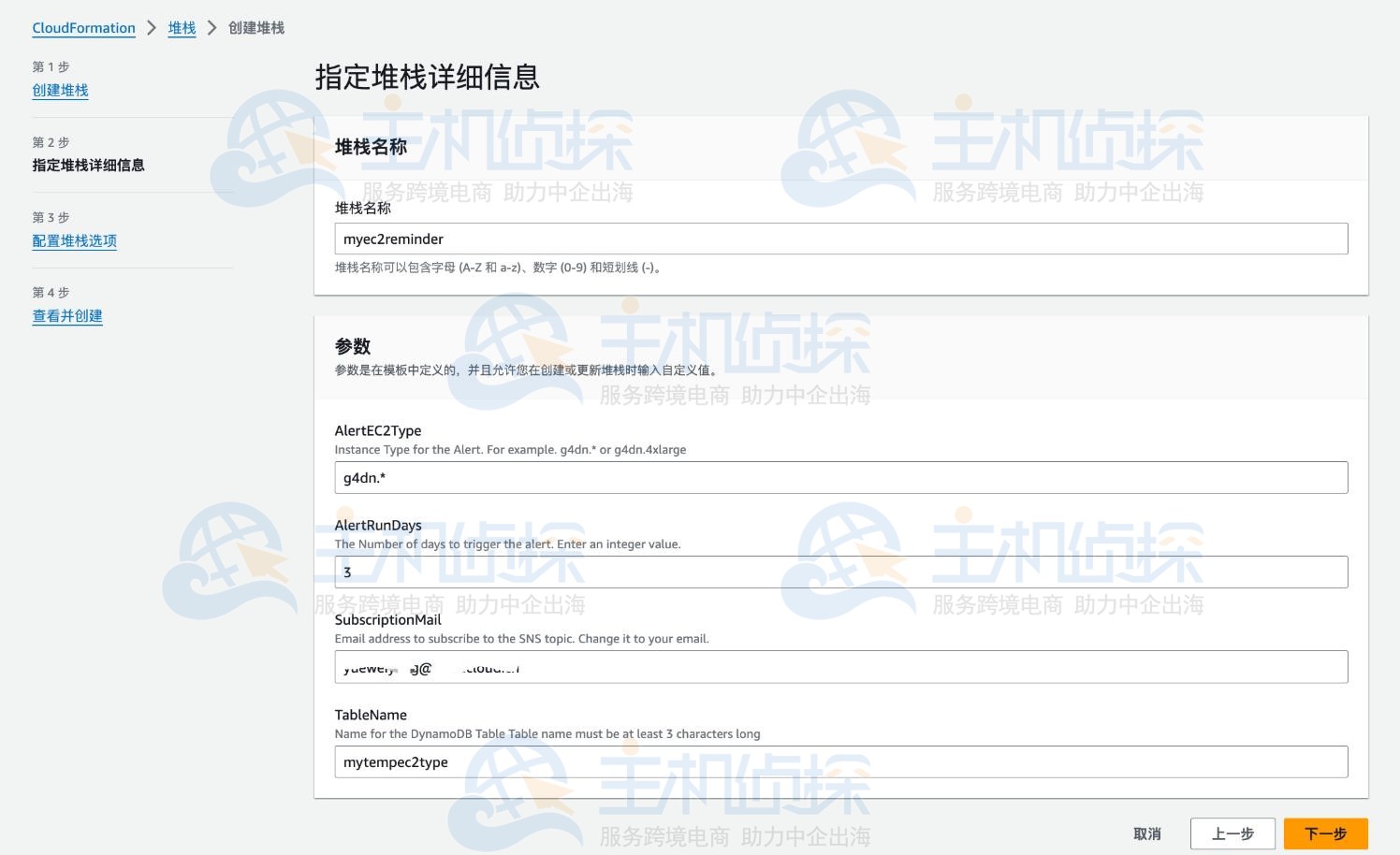Click the current step 指定堆栈详细信息
The image size is (1400, 855).
(x=87, y=166)
